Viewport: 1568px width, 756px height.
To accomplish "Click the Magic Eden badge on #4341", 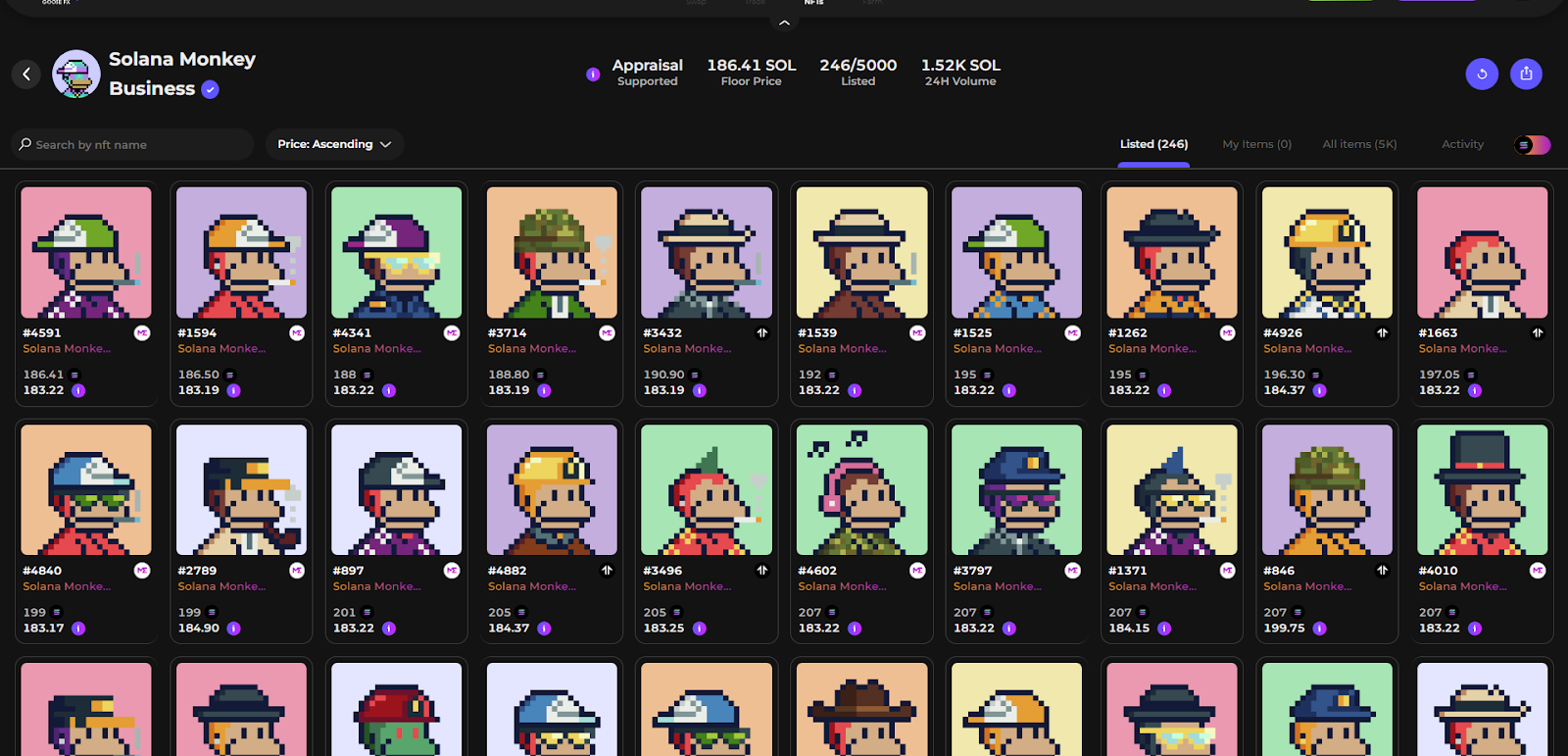I will [x=452, y=333].
